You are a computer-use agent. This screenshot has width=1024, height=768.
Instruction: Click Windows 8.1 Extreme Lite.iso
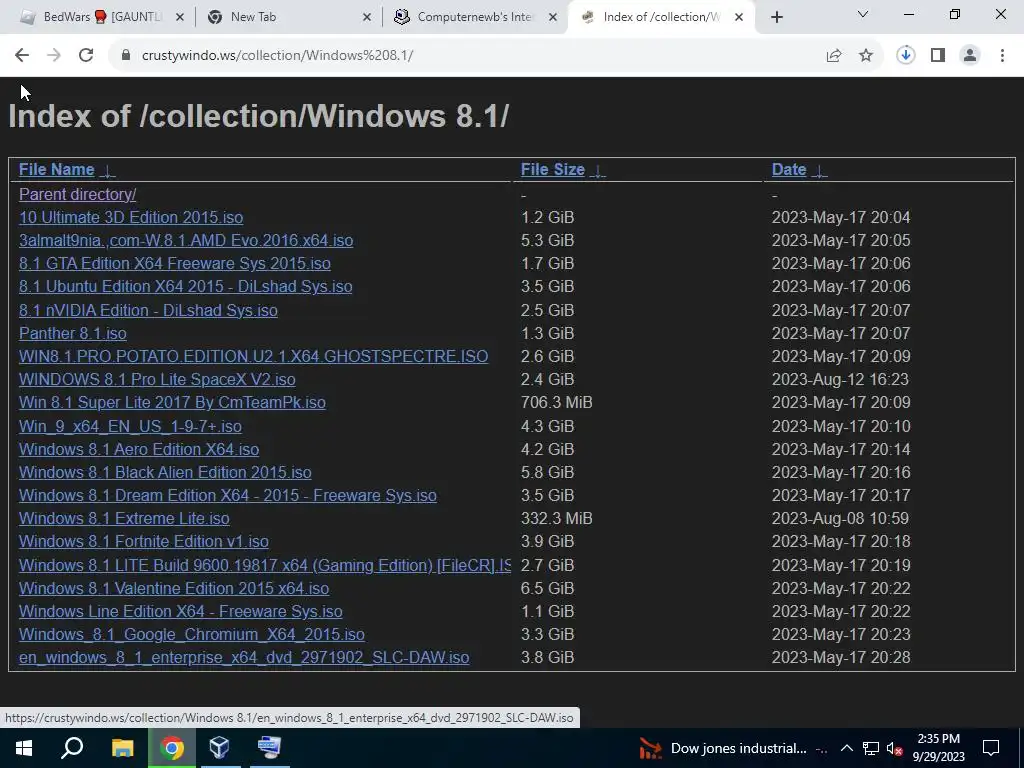(x=124, y=519)
